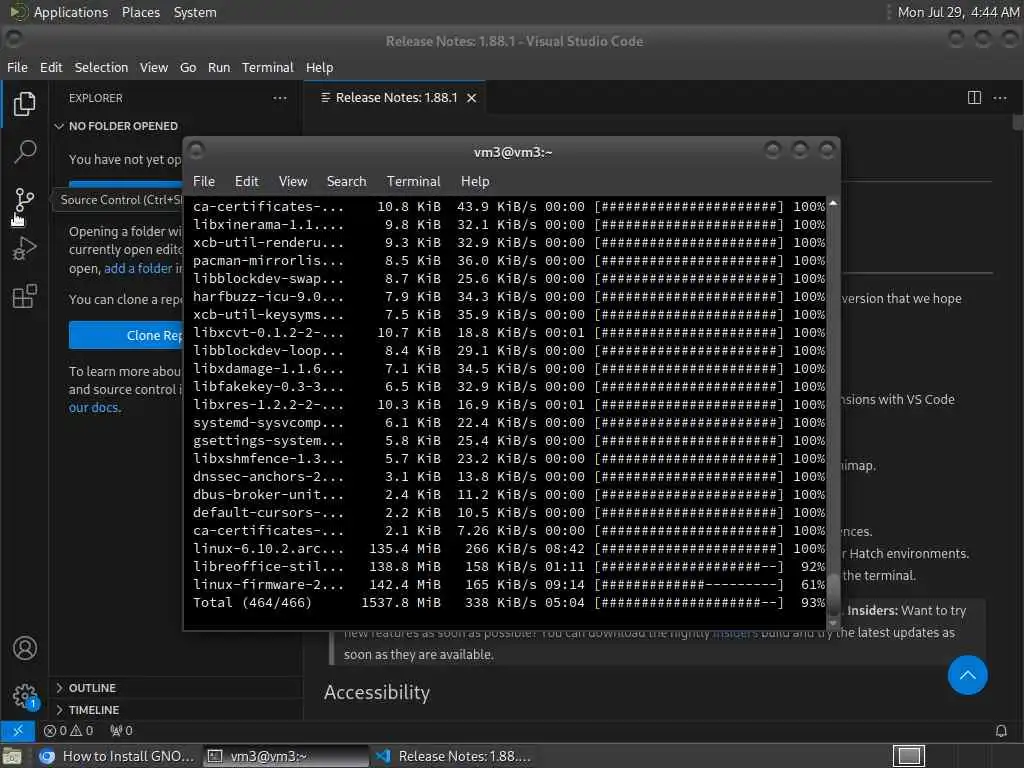This screenshot has height=768, width=1024.
Task: Open the Accounts menu icon
Action: [24, 648]
